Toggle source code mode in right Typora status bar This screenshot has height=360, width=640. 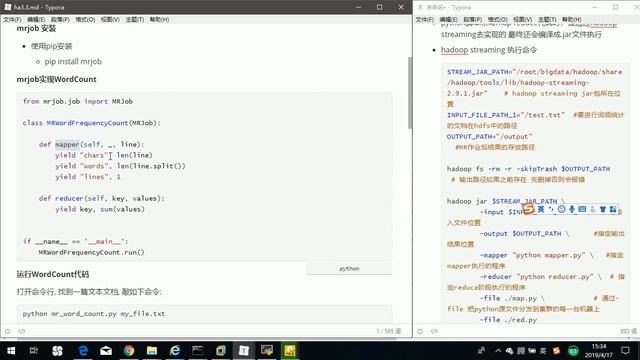tap(434, 331)
